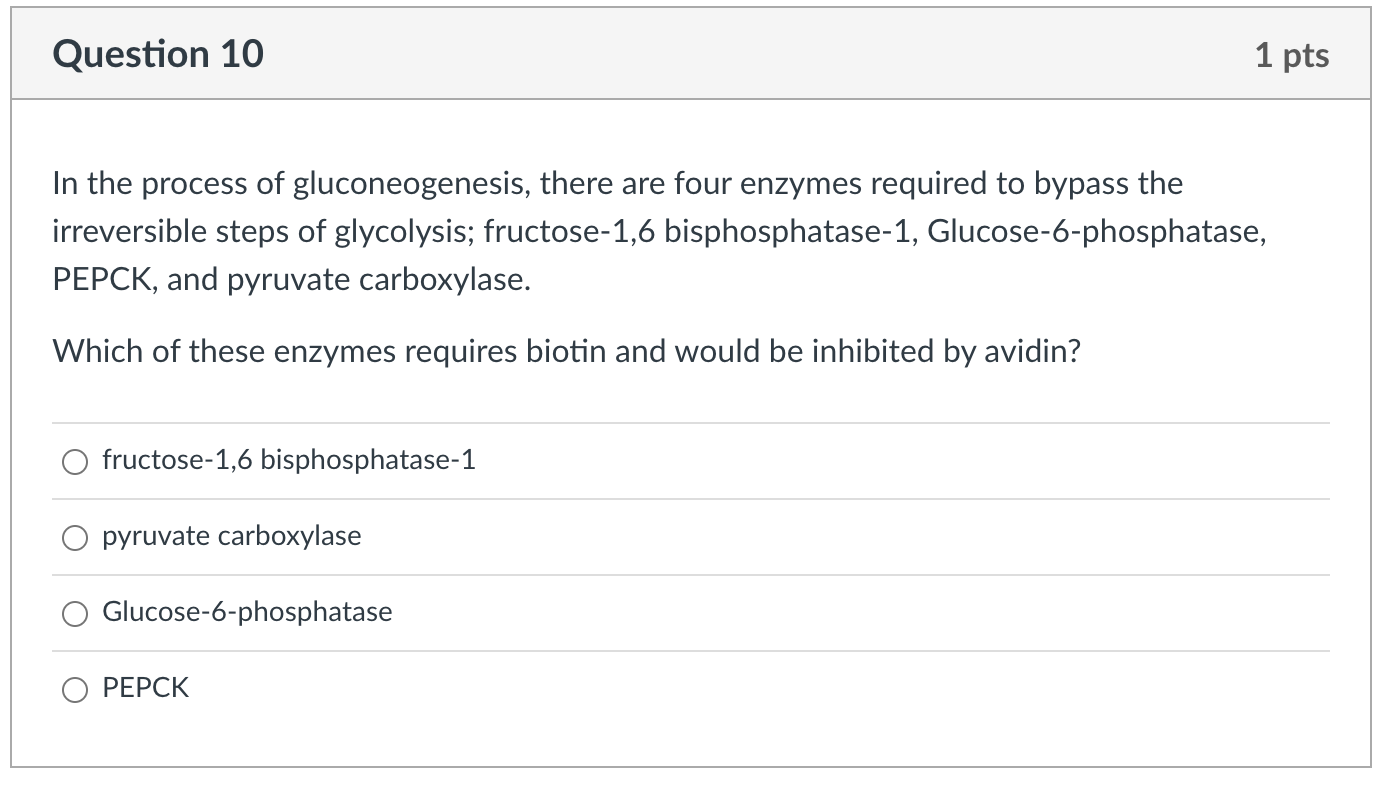Click the word irreversible in the paragraph
Viewport: 1396px width, 786px height.
pos(119,232)
